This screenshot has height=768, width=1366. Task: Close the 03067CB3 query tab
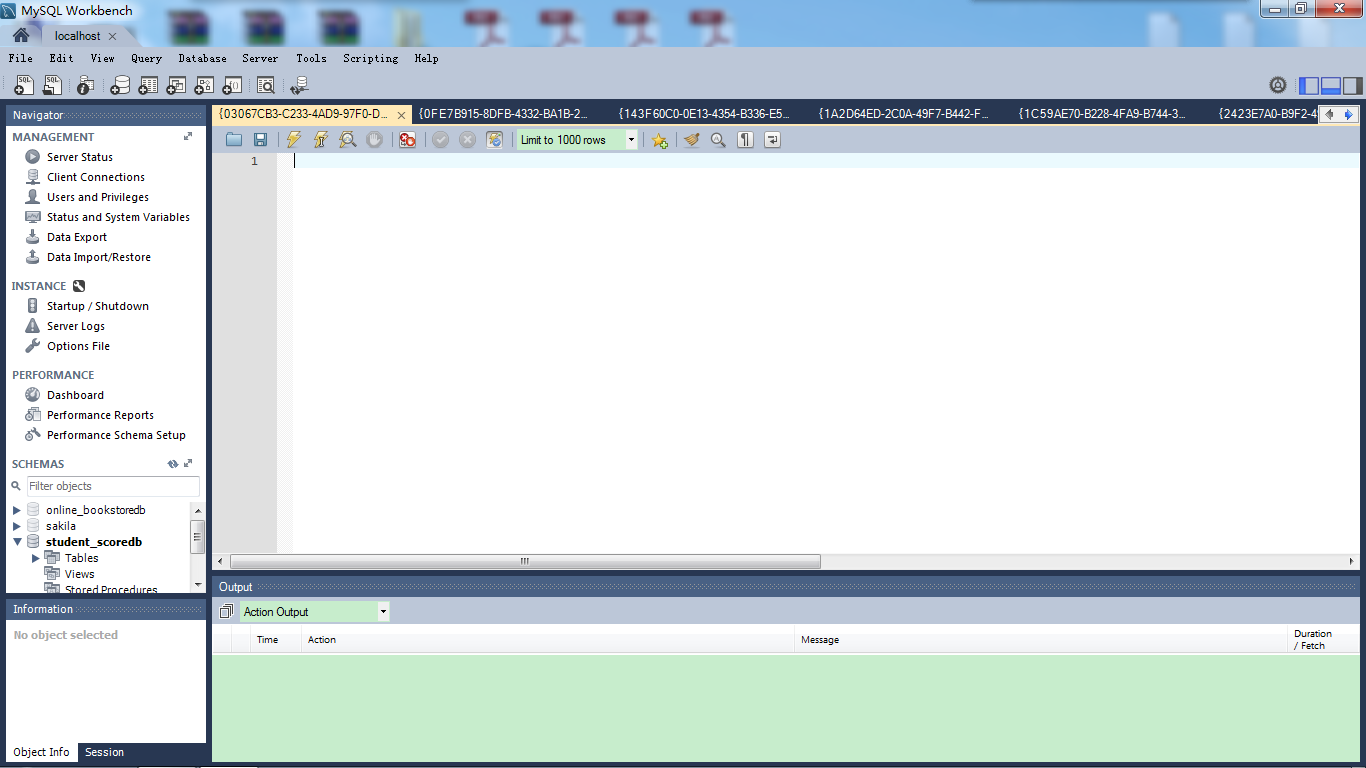coord(402,115)
